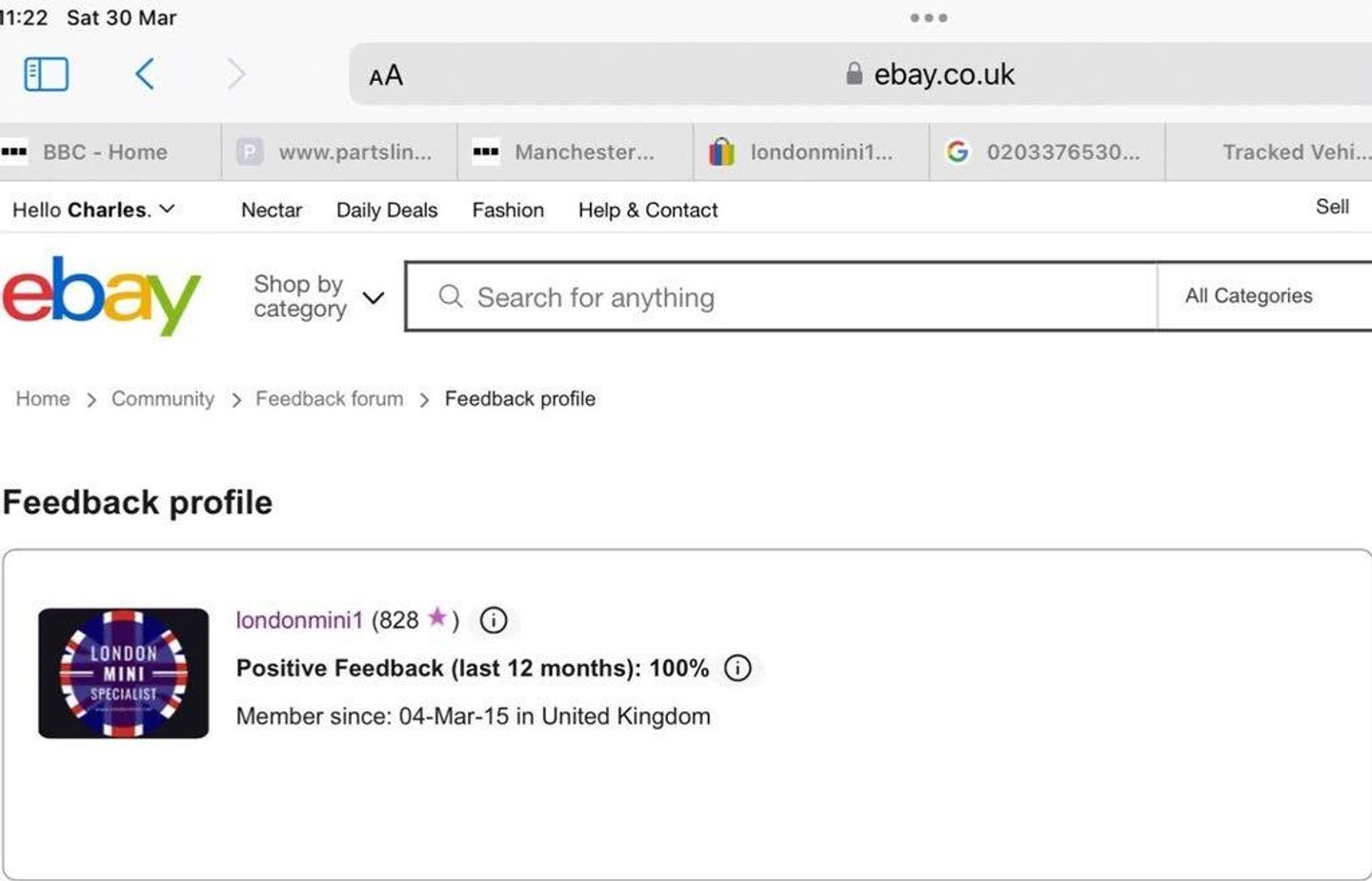The image size is (1372, 881).
Task: Click the eBay logo
Action: coord(101,295)
